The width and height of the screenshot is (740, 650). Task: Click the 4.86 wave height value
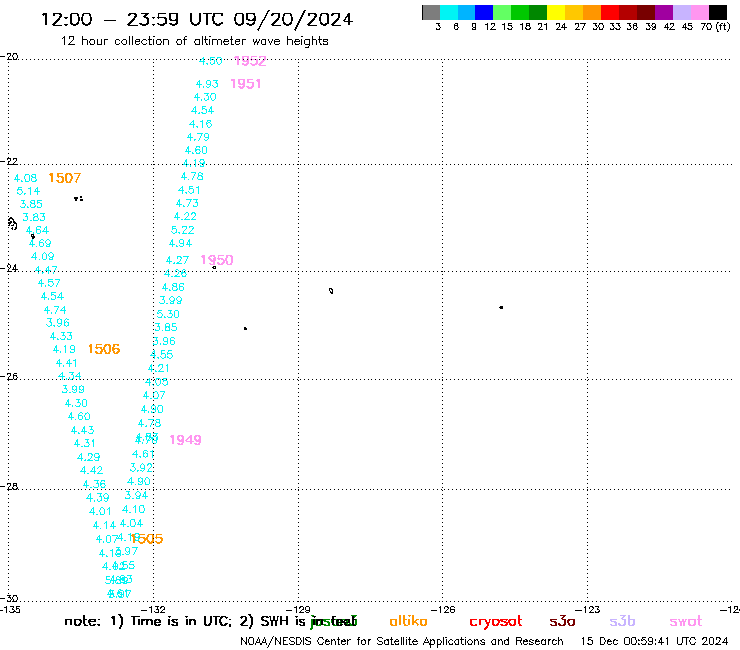pos(173,287)
